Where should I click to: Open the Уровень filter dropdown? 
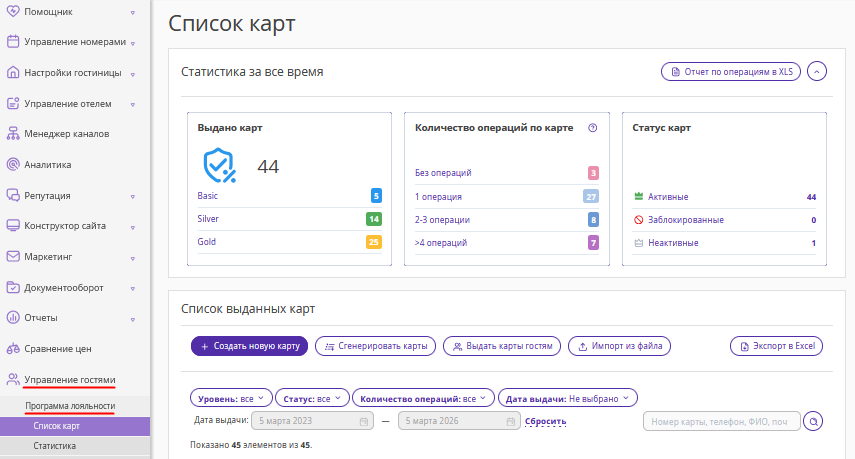tap(231, 398)
